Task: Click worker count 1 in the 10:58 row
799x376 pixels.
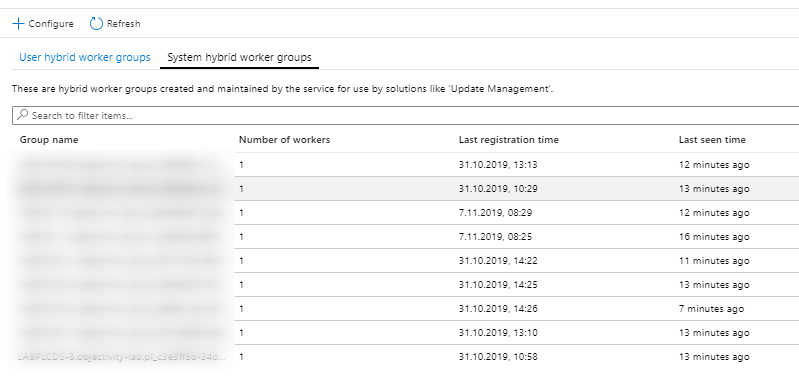Action: click(x=242, y=357)
